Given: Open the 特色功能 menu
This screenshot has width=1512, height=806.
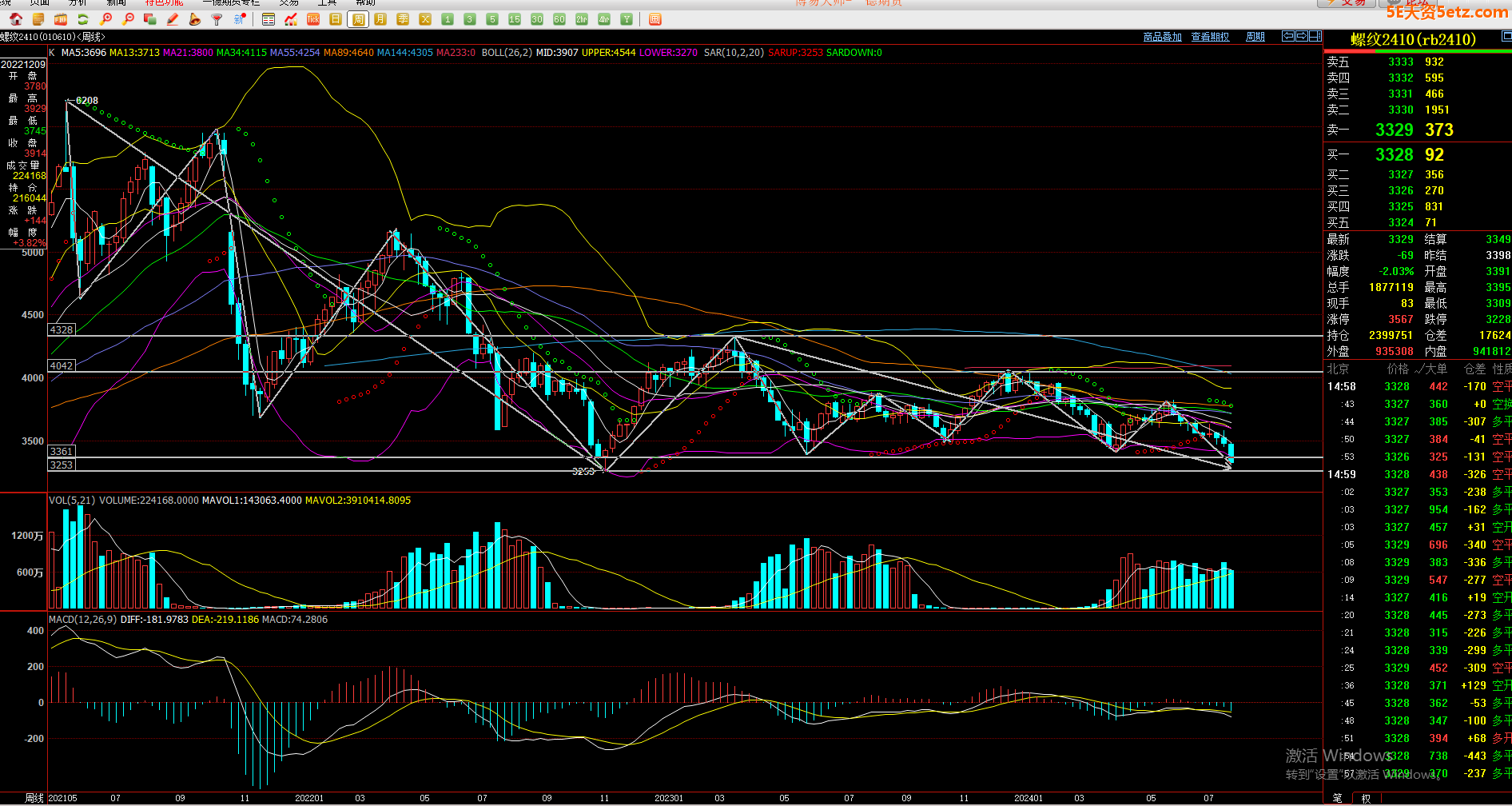Looking at the screenshot, I should 164,3.
